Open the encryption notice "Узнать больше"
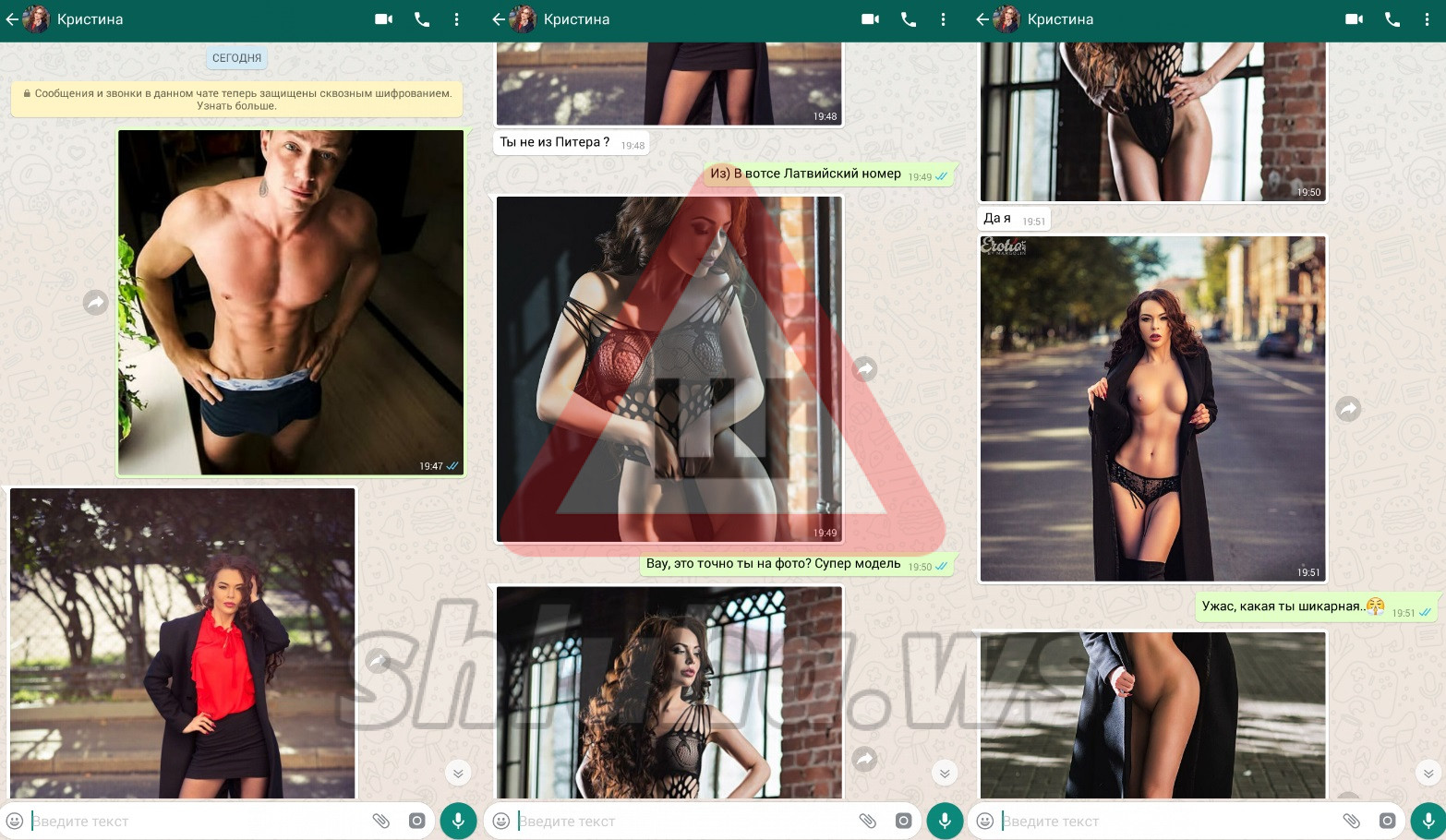 click(x=236, y=106)
